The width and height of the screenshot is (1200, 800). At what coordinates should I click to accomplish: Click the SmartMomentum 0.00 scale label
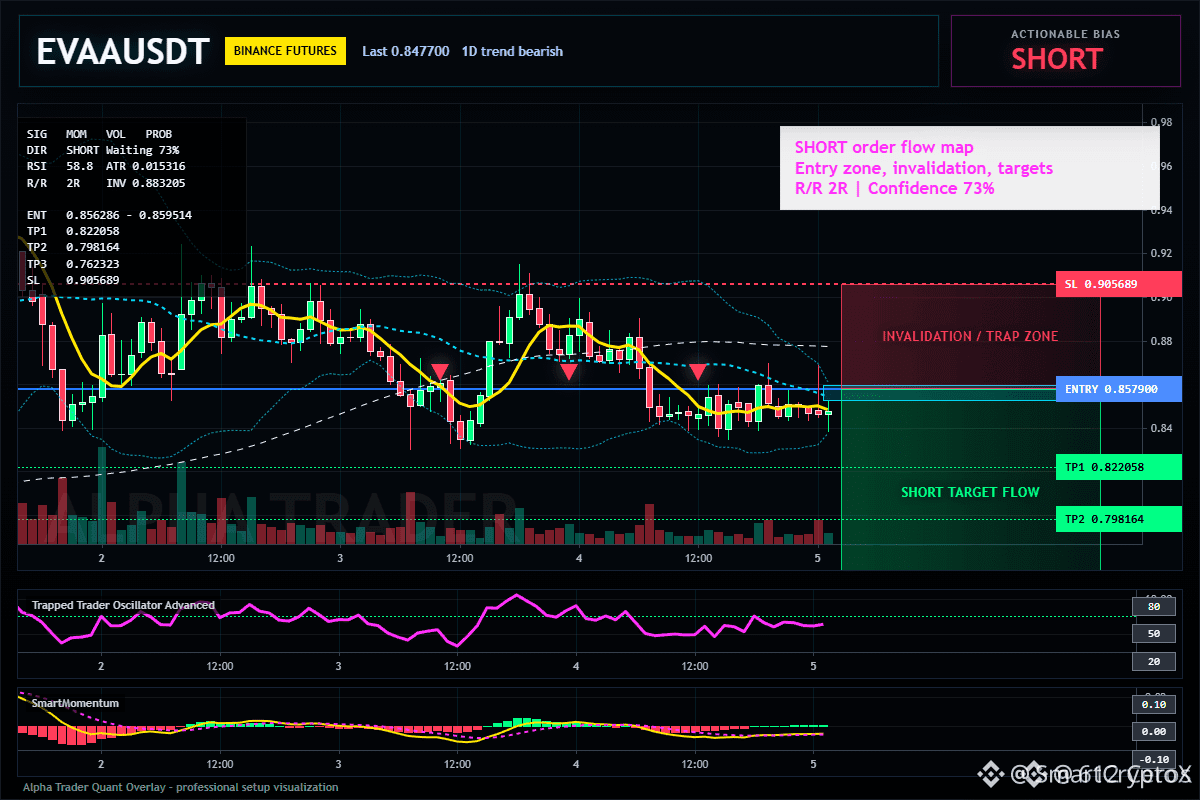click(1153, 731)
